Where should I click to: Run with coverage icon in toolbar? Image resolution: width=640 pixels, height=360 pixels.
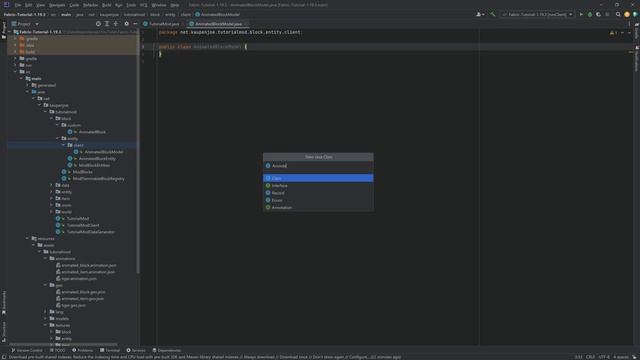[x=598, y=14]
